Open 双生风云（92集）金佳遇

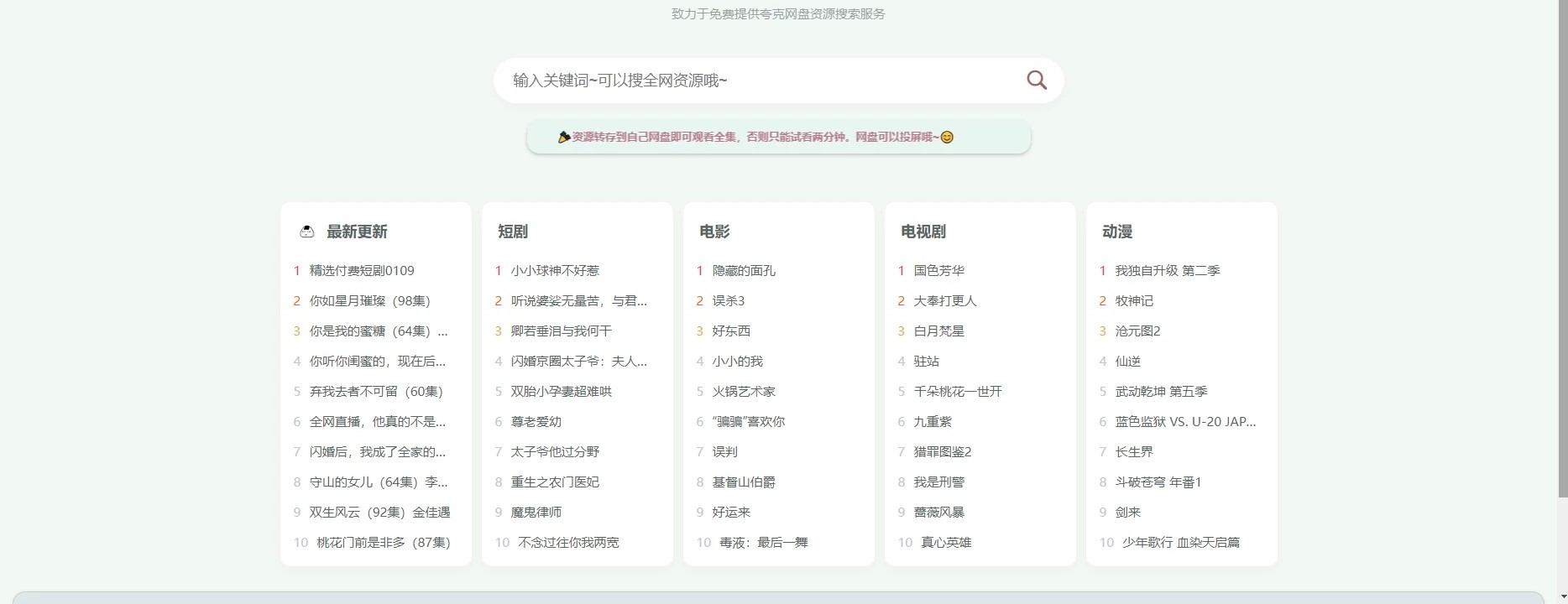[379, 513]
